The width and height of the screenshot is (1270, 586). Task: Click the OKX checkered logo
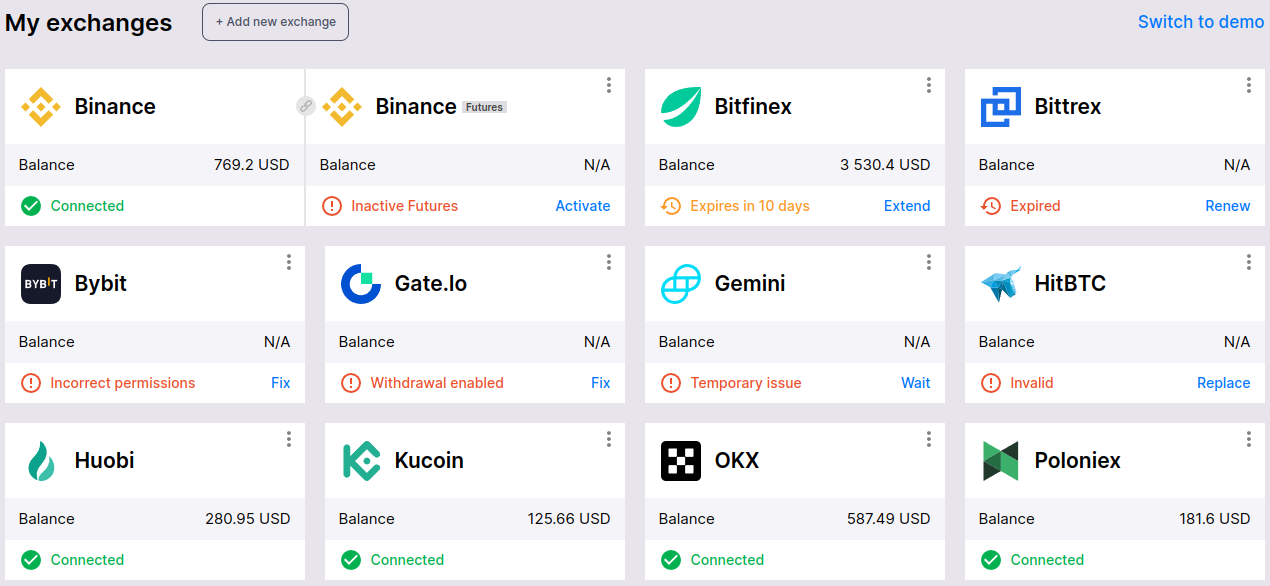pos(681,461)
